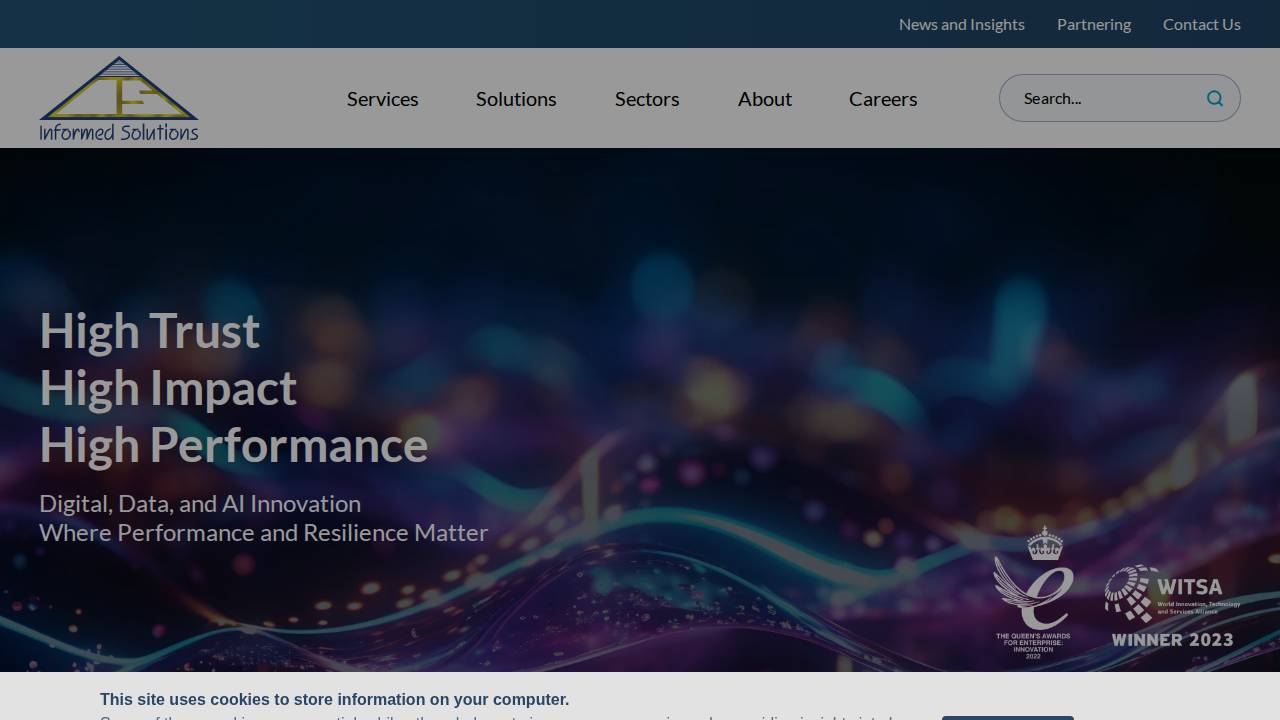Viewport: 1280px width, 720px height.
Task: Click the cookie policy heading text
Action: coord(334,699)
